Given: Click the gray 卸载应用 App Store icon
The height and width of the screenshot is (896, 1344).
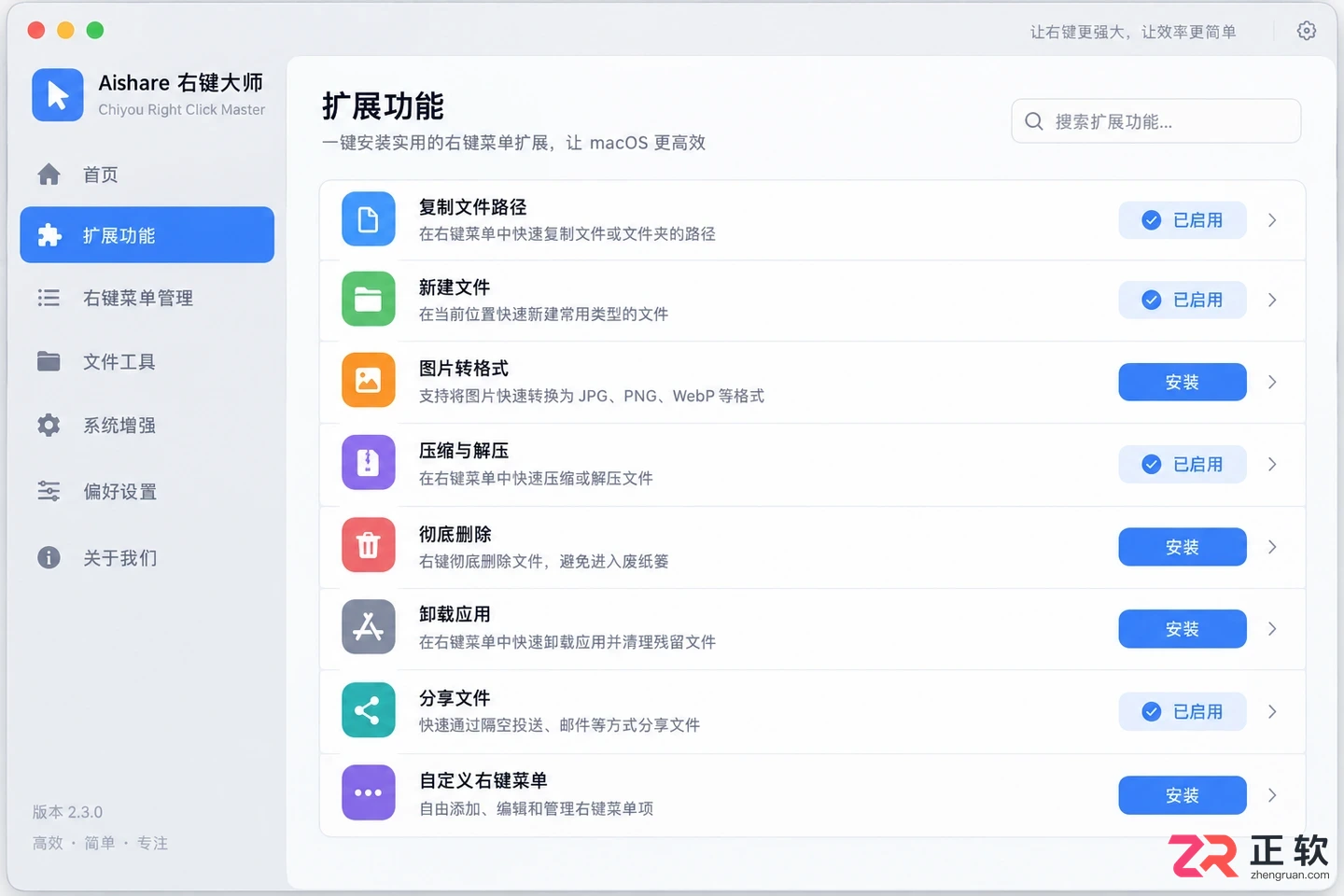Looking at the screenshot, I should tap(369, 627).
